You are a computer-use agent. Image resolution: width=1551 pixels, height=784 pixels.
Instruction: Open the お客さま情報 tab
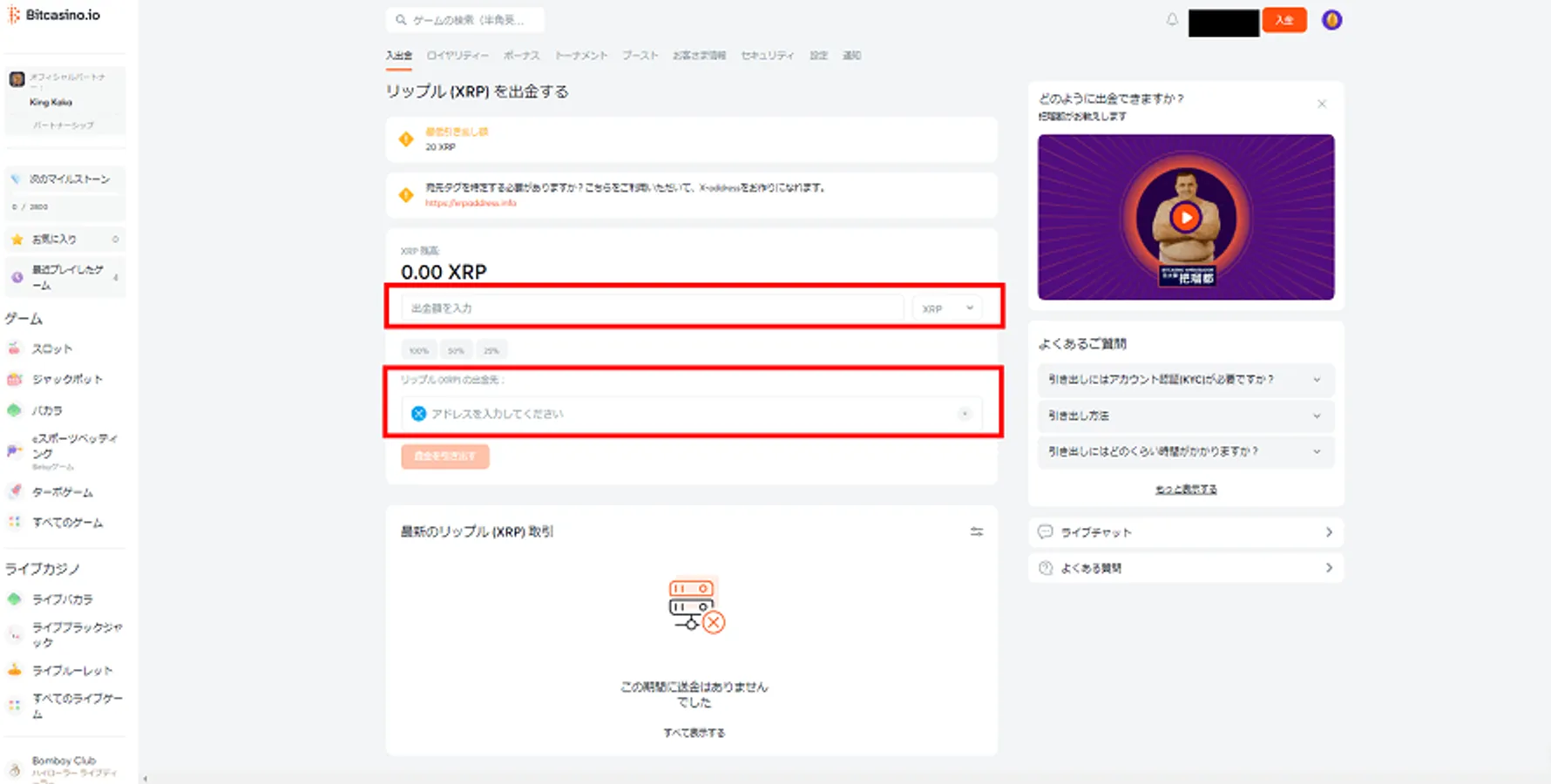coord(699,55)
